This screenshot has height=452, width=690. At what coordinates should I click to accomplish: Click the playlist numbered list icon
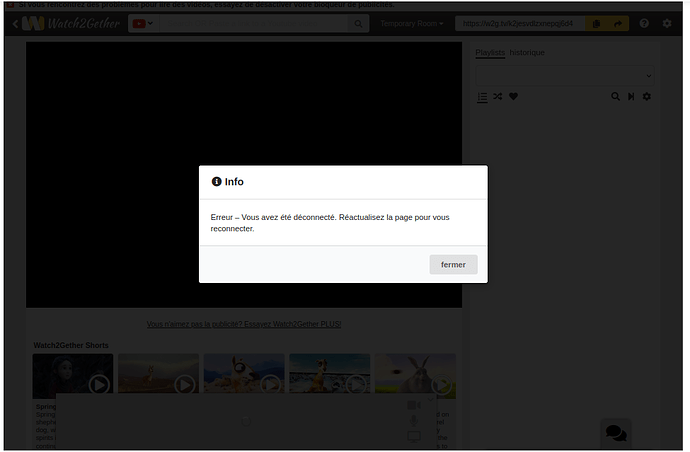coord(482,97)
